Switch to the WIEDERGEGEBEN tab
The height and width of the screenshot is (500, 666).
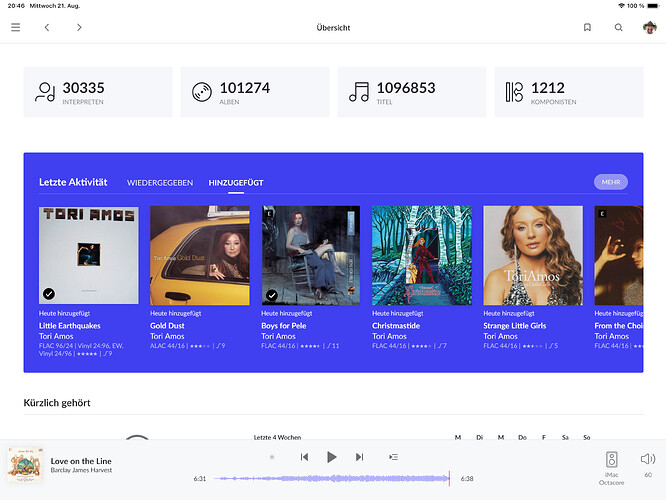(160, 183)
